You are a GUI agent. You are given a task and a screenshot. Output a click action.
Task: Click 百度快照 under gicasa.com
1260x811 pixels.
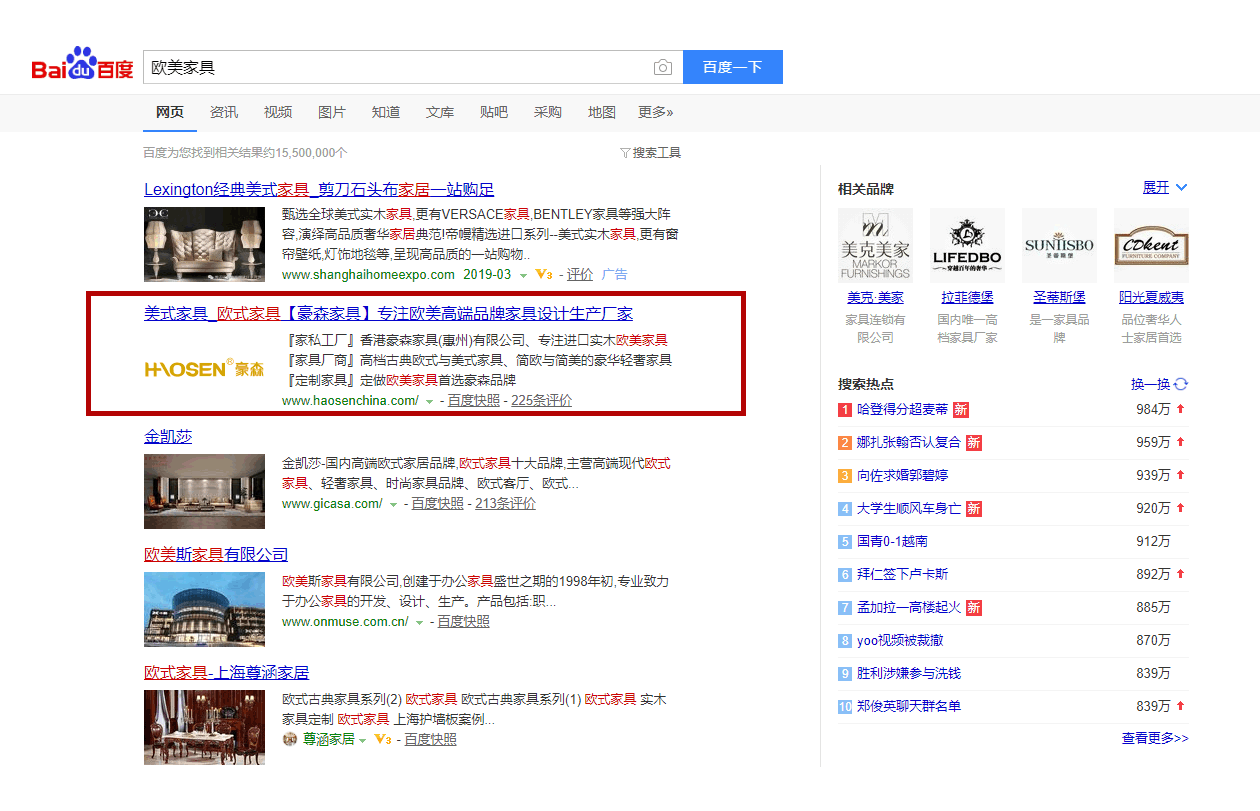click(437, 504)
